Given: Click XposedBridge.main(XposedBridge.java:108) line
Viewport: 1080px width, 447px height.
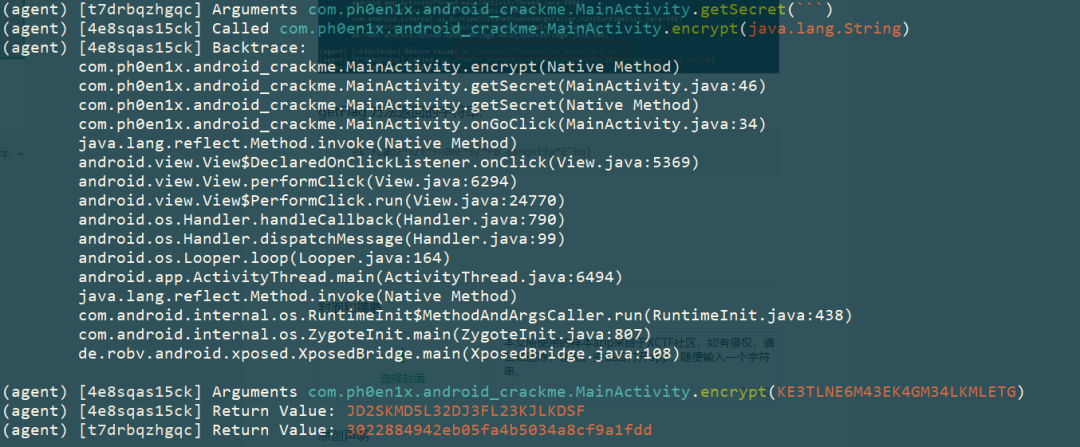Looking at the screenshot, I should pos(380,353).
